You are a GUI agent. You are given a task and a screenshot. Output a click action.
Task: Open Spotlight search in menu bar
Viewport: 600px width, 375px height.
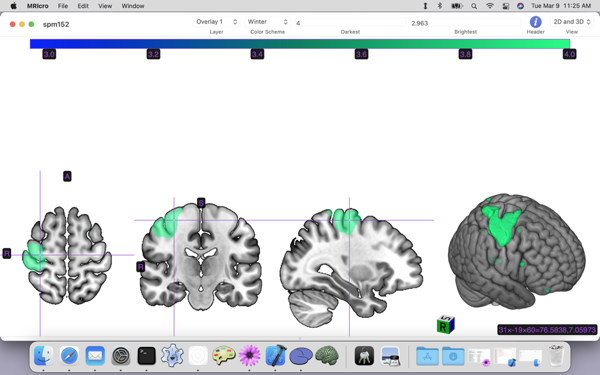(474, 6)
